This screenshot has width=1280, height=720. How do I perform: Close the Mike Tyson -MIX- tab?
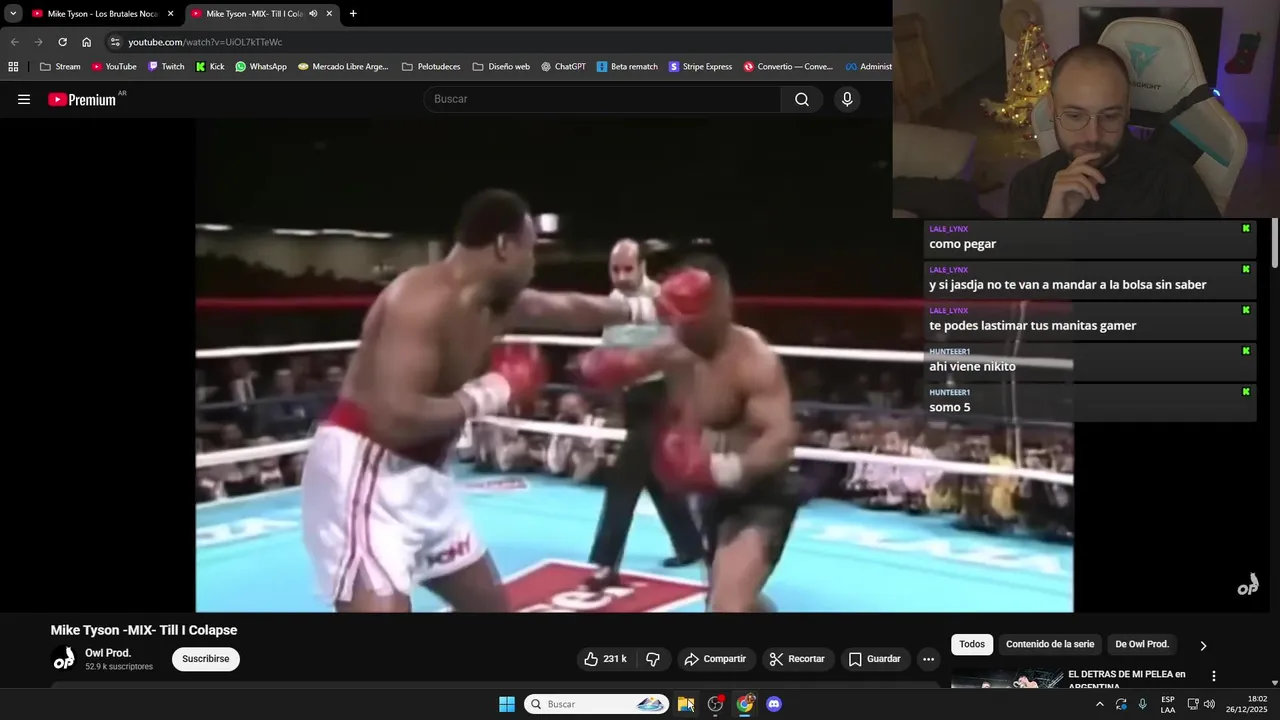click(329, 14)
